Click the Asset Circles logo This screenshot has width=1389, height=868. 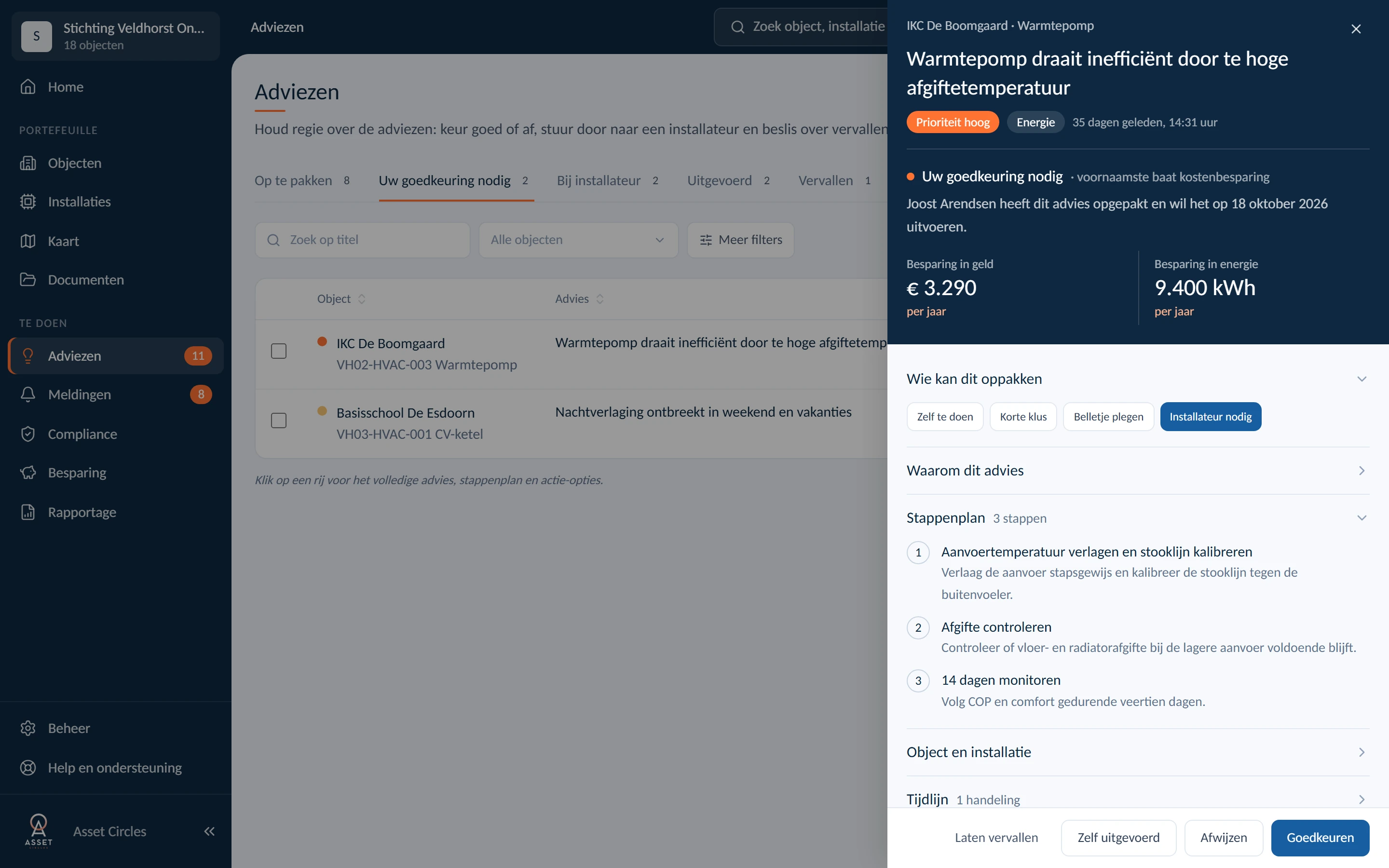click(x=39, y=831)
